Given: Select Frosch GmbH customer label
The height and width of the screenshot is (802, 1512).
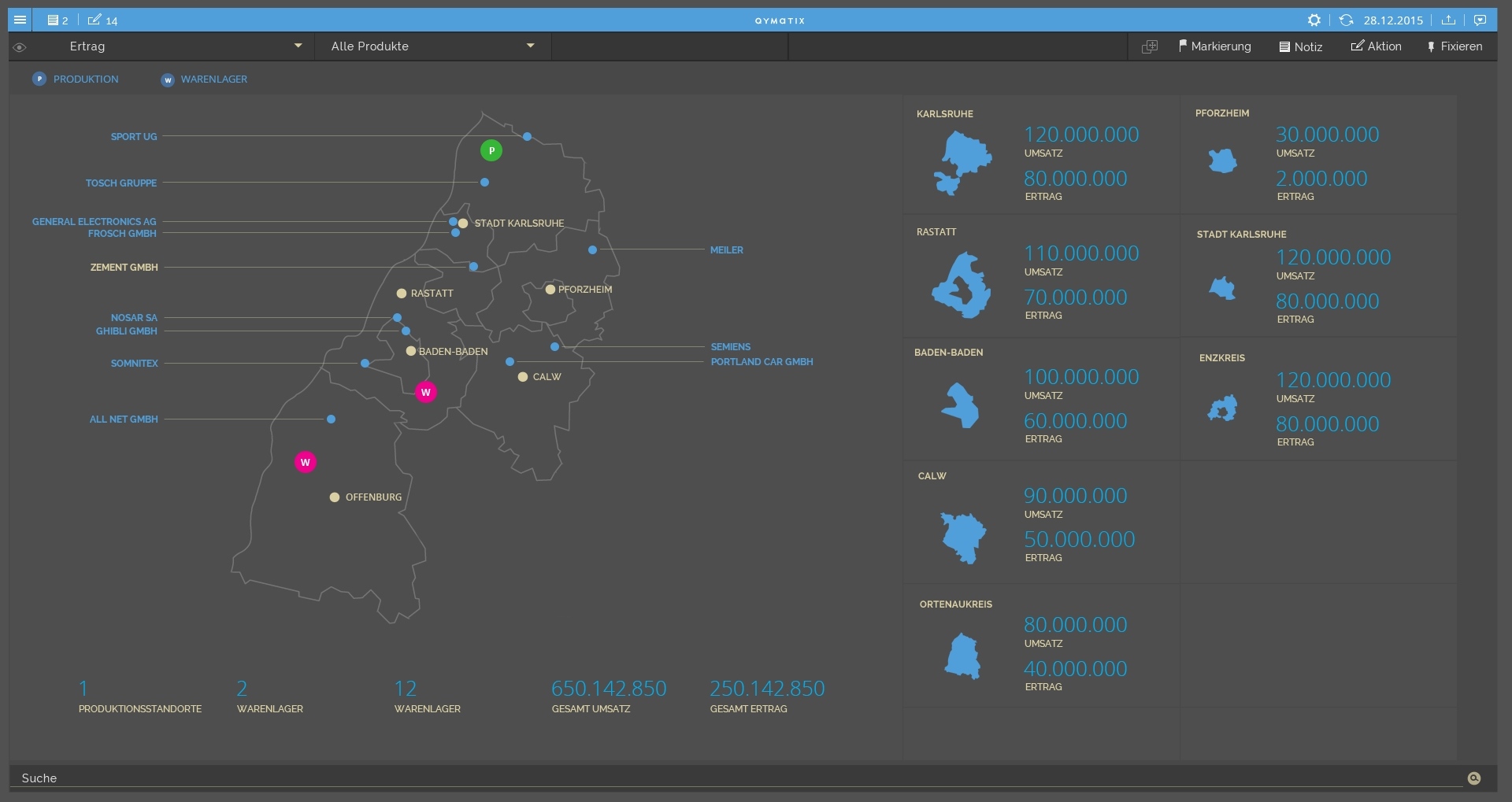Looking at the screenshot, I should 122,234.
